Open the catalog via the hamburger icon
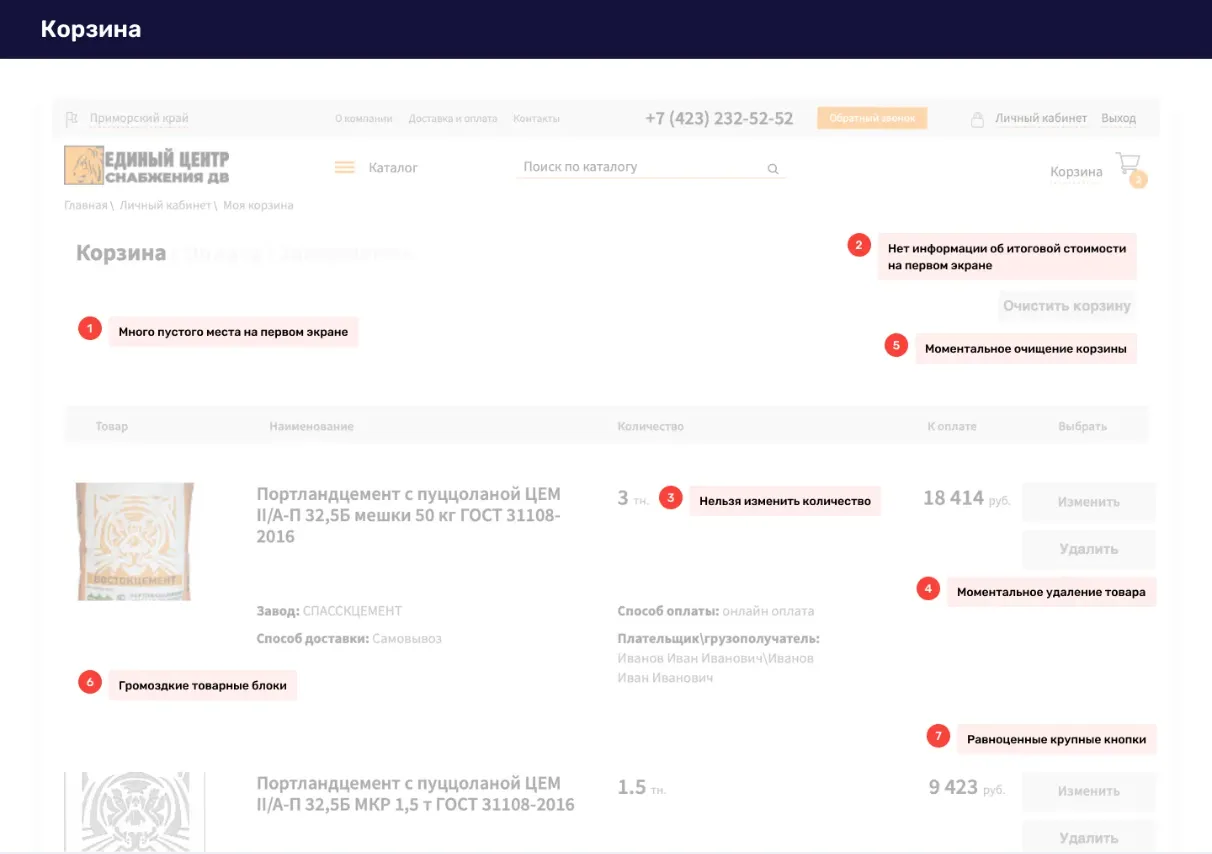The image size is (1212, 854). click(x=344, y=167)
